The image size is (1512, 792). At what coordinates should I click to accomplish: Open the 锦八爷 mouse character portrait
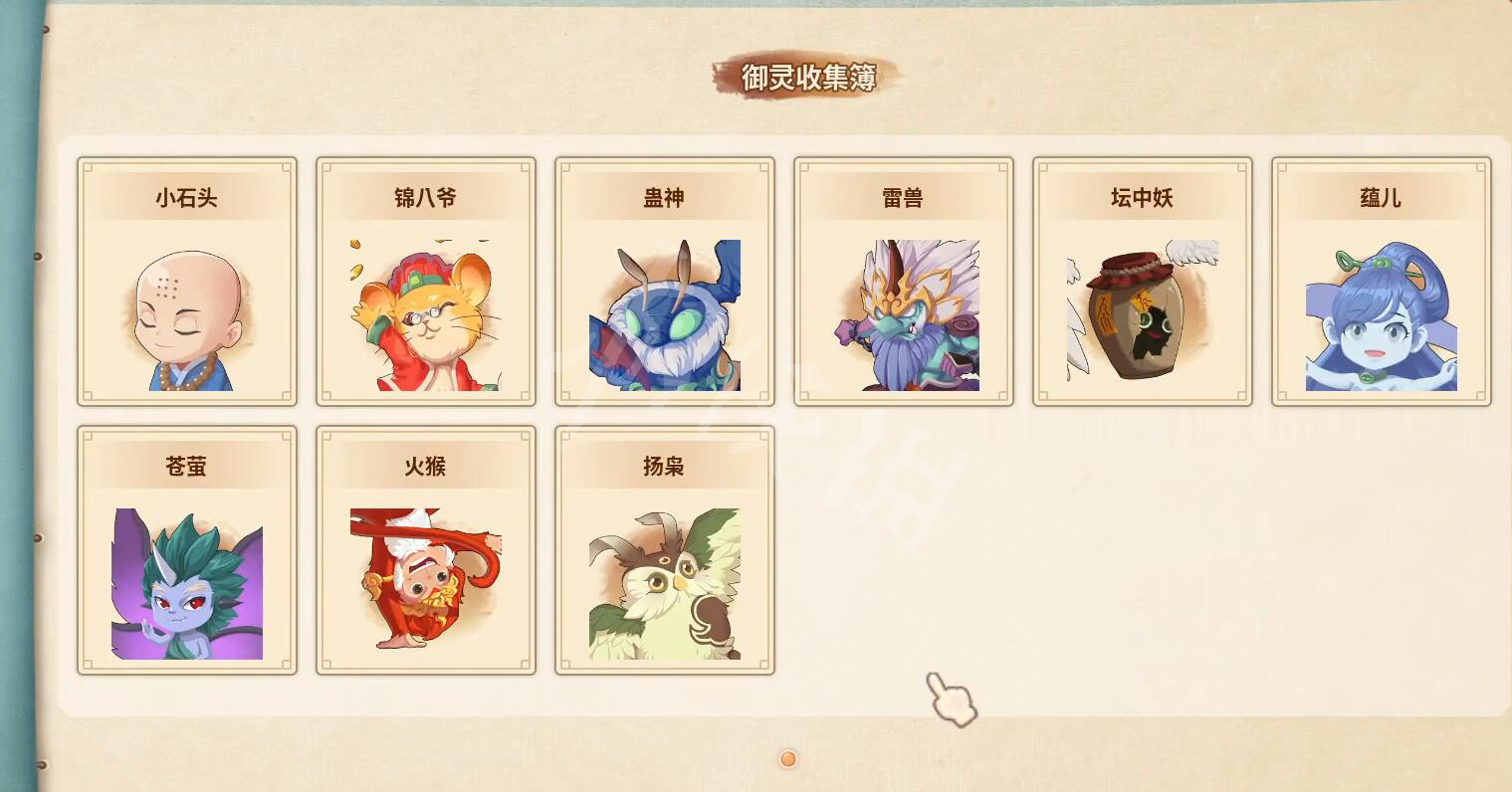point(425,315)
